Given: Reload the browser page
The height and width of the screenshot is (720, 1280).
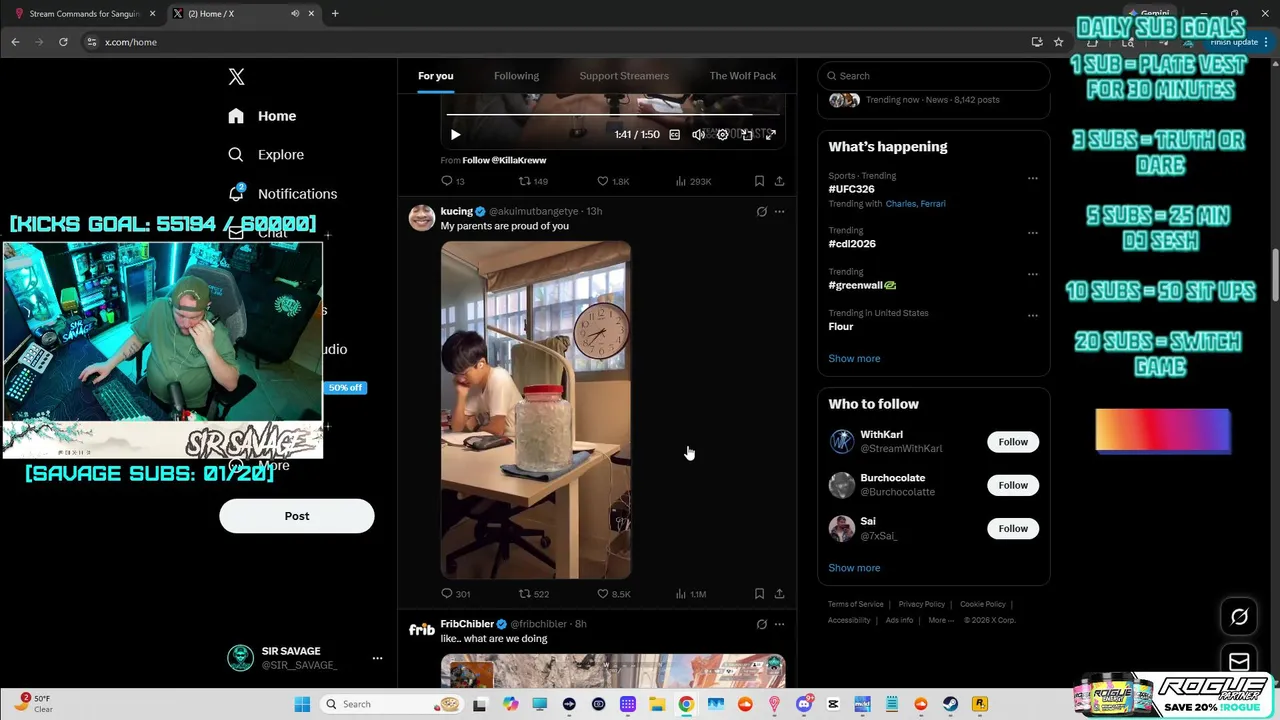Looking at the screenshot, I should pyautogui.click(x=63, y=42).
